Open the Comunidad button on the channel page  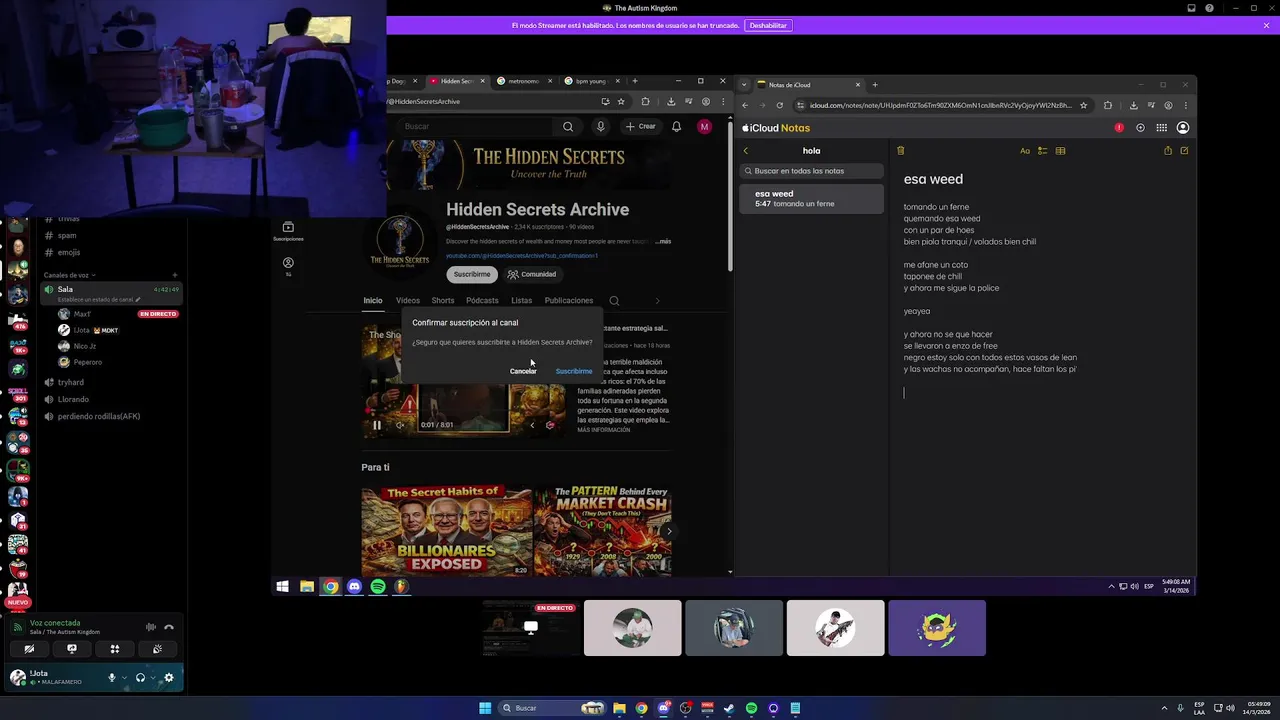point(532,274)
